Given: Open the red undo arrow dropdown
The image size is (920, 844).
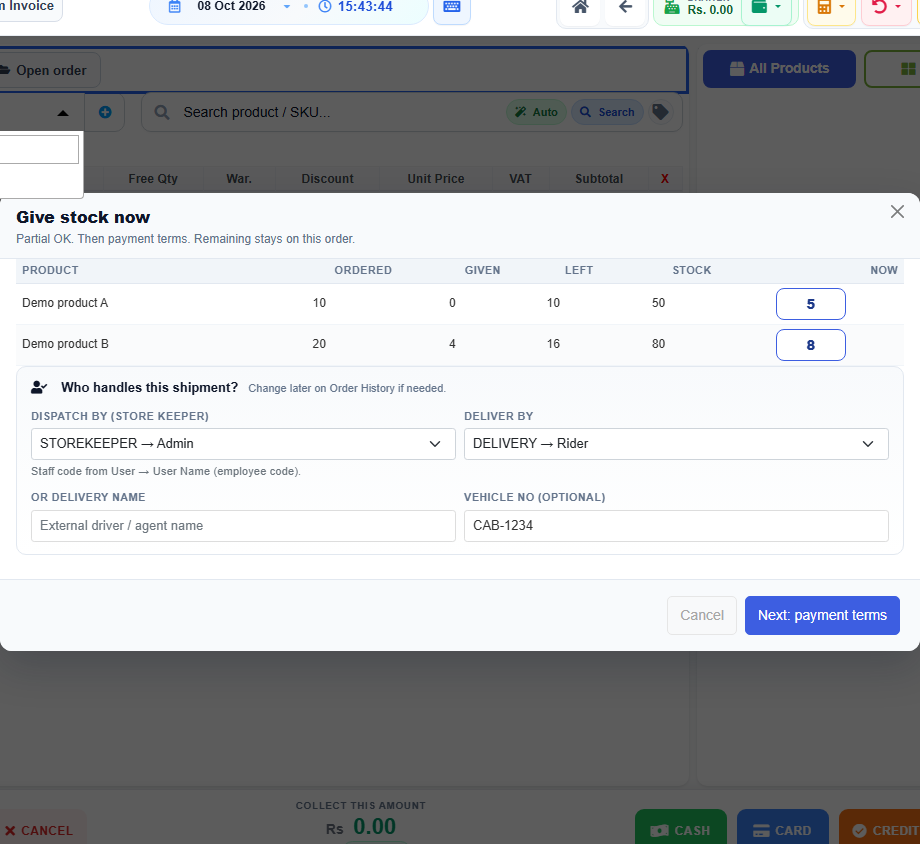Looking at the screenshot, I should click(885, 8).
